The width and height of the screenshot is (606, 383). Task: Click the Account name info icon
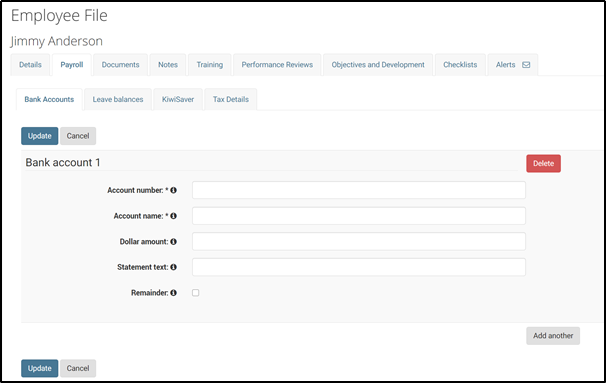[174, 216]
